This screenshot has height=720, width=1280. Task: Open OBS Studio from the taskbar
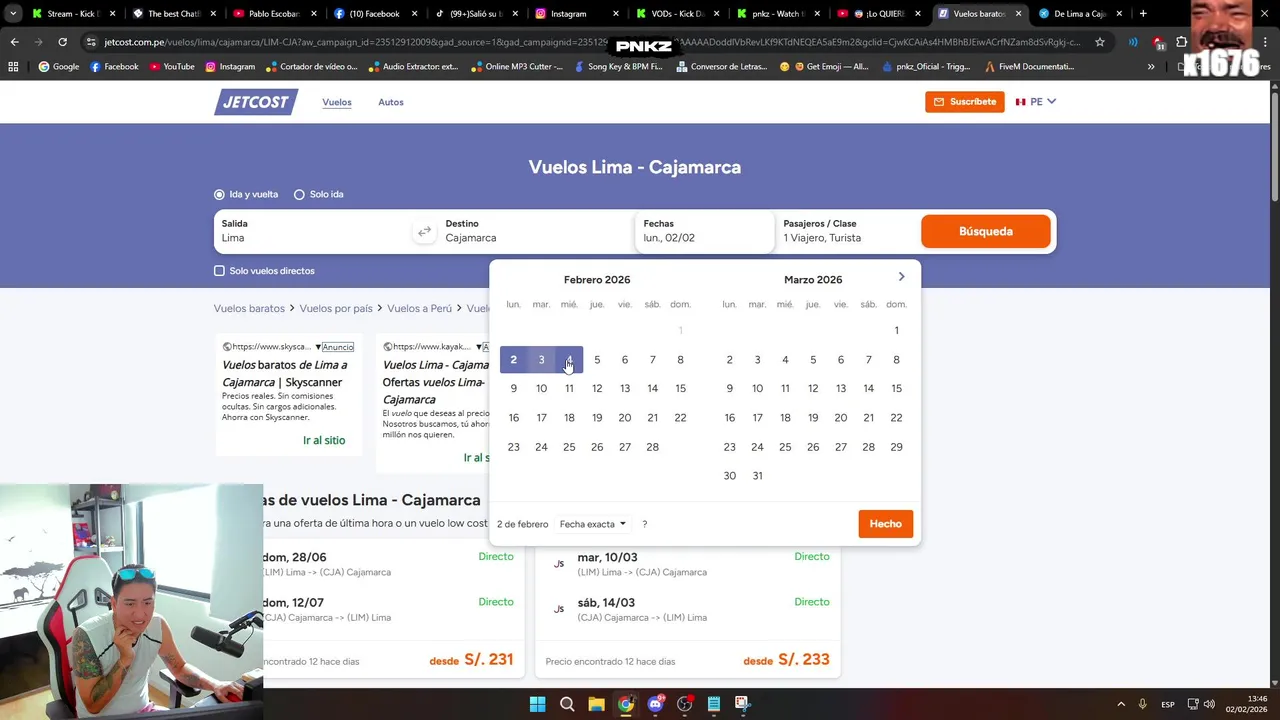(x=684, y=704)
